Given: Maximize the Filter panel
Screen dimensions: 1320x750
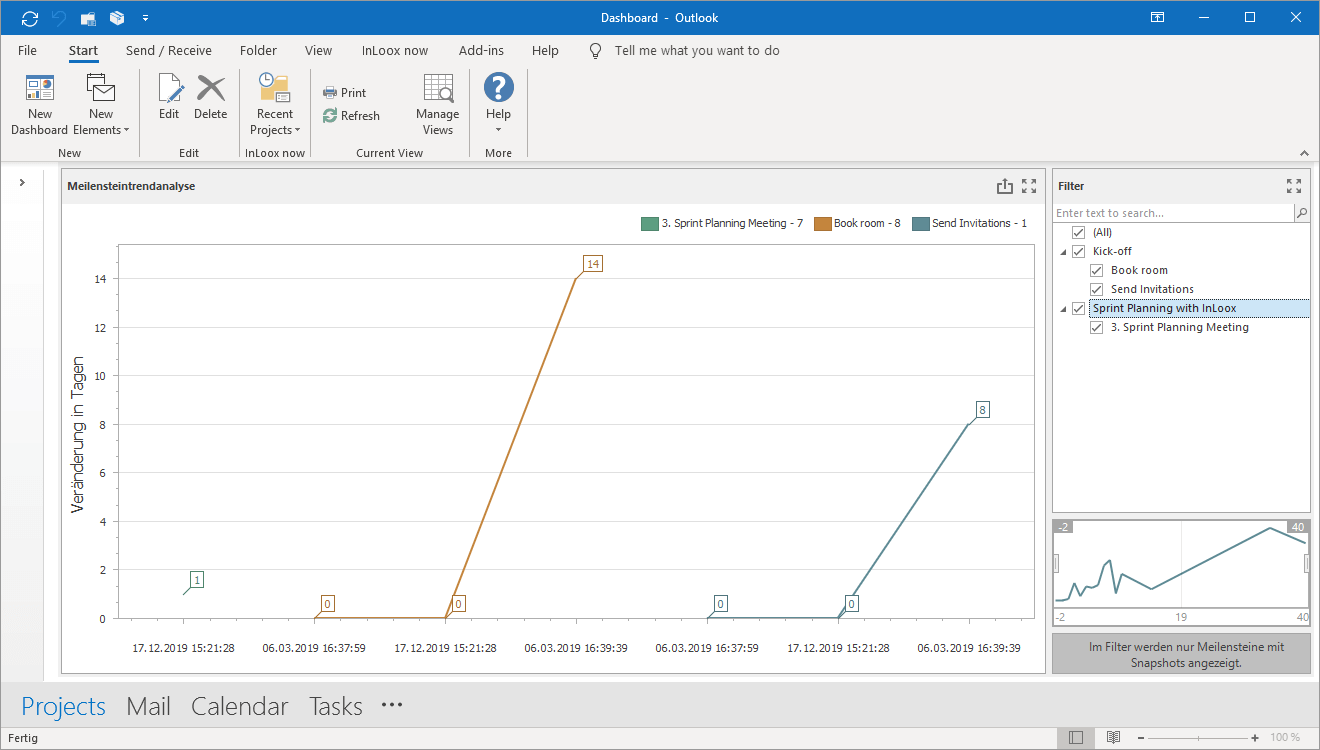Looking at the screenshot, I should 1294,186.
